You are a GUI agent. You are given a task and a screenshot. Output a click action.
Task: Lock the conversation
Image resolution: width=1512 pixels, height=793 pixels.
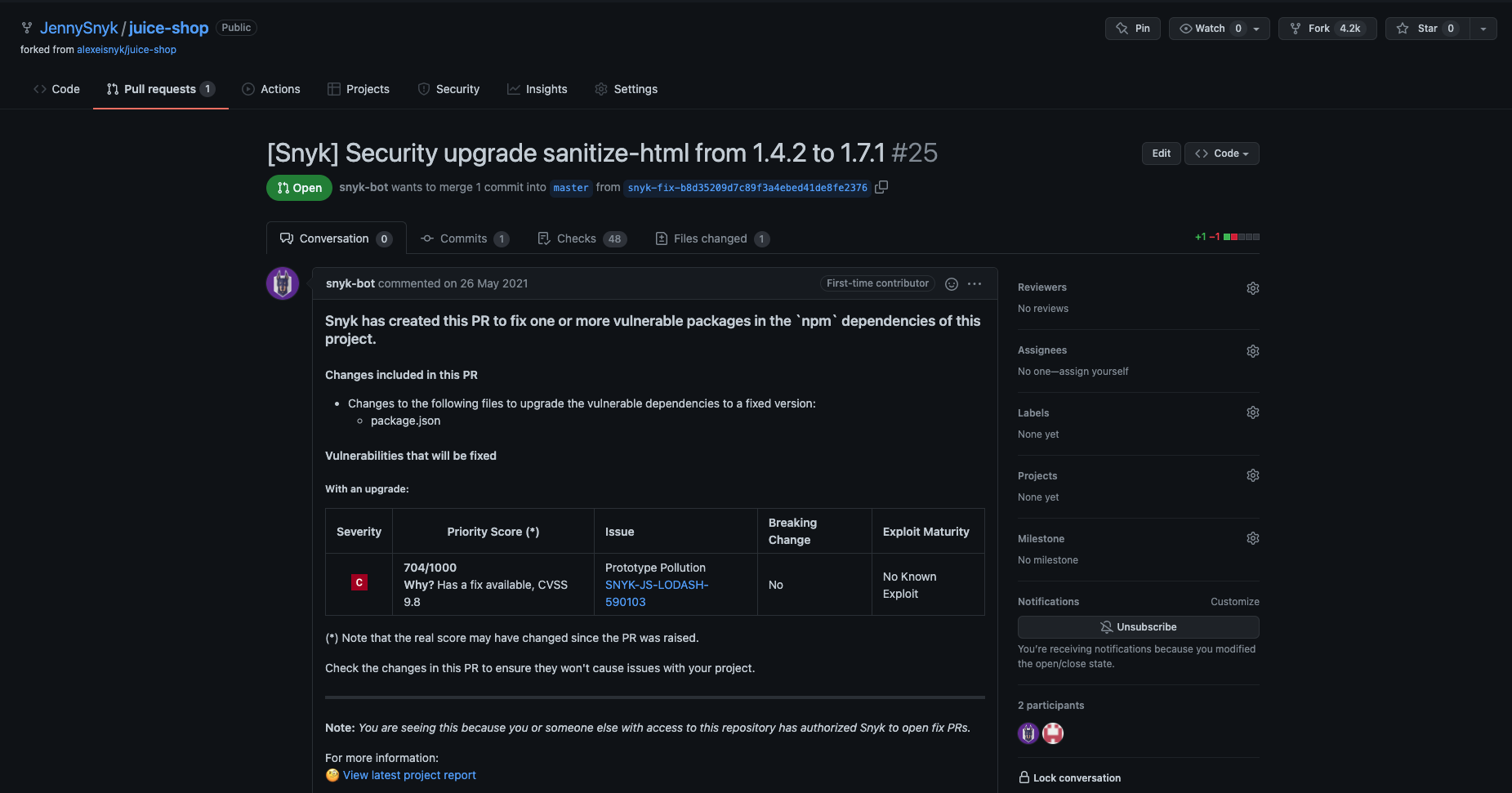click(1069, 777)
